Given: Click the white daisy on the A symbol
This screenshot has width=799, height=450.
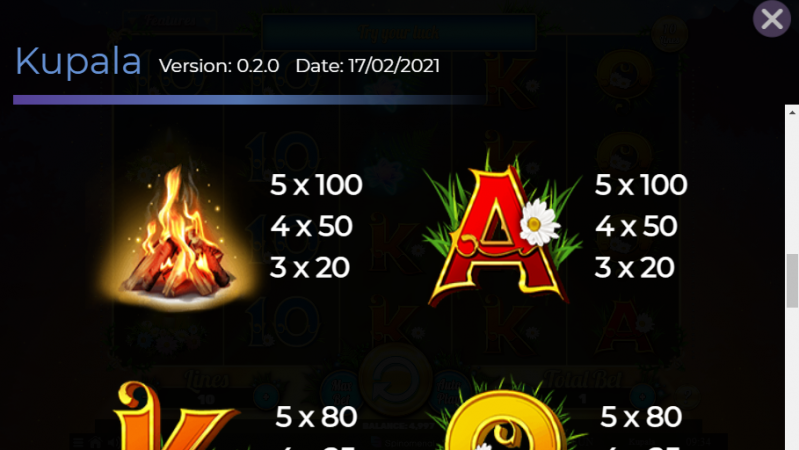Looking at the screenshot, I should 539,222.
